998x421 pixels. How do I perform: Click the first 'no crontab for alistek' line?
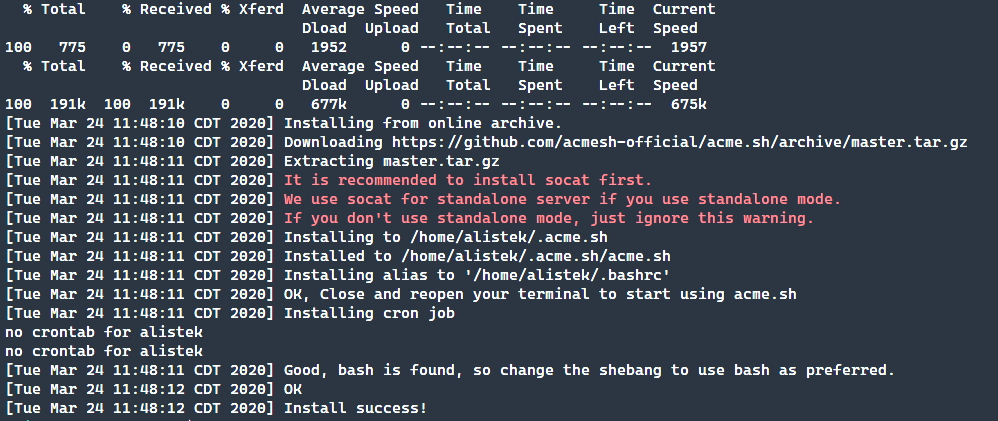click(x=104, y=332)
